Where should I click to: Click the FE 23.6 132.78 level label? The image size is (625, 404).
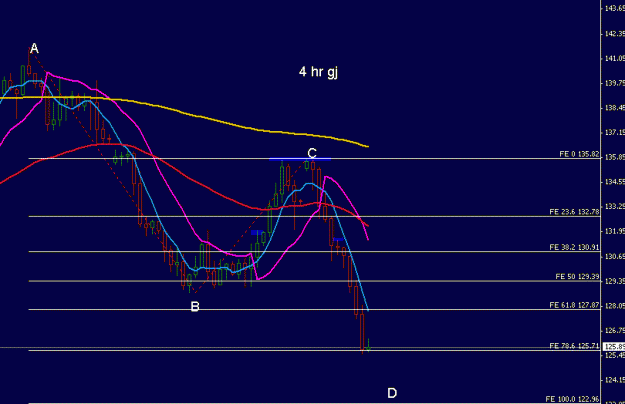[x=574, y=212]
